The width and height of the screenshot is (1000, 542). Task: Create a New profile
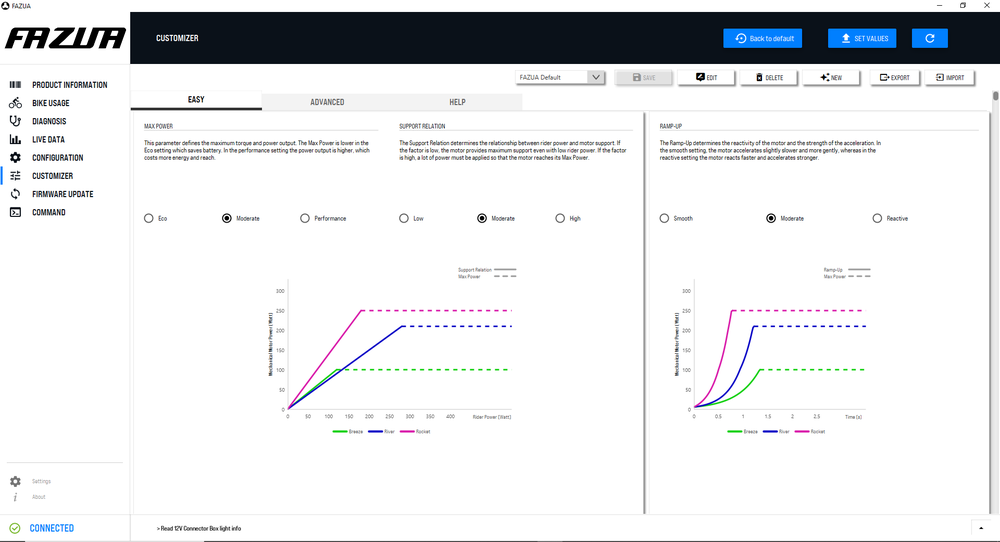[x=831, y=77]
